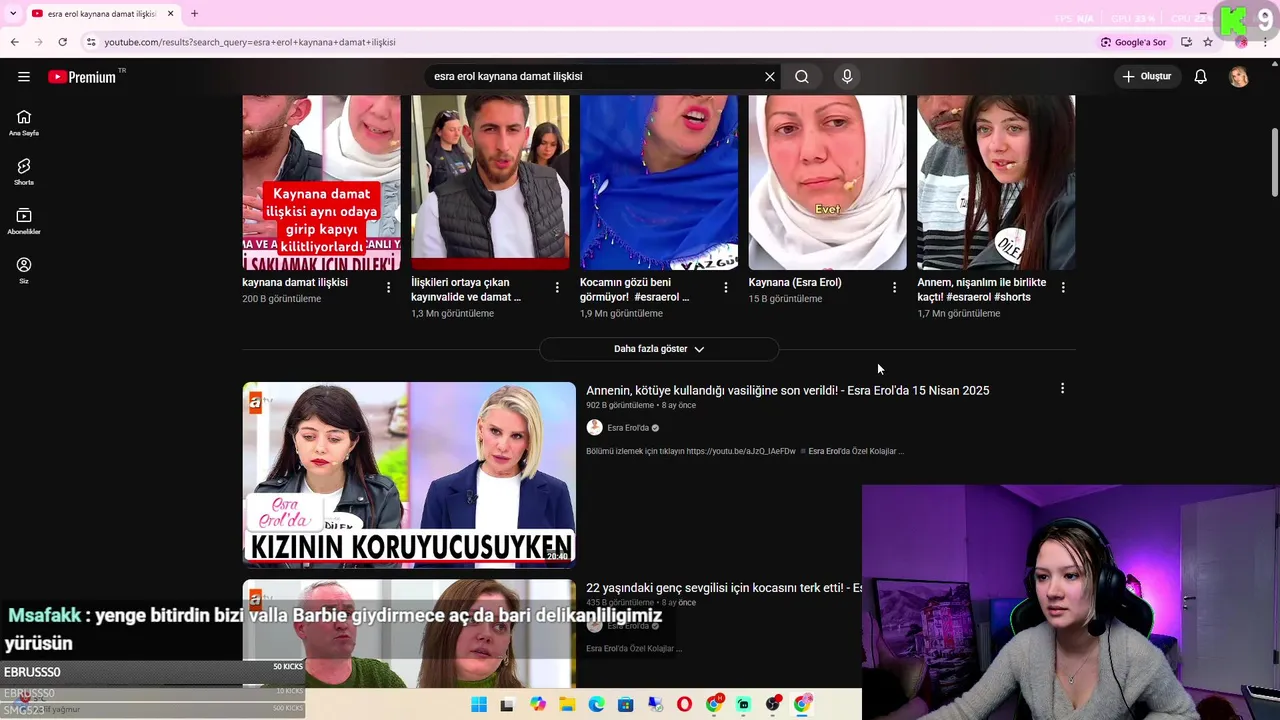Viewport: 1280px width, 720px height.
Task: Visit Esra Erol'da channel name link
Action: pos(628,428)
